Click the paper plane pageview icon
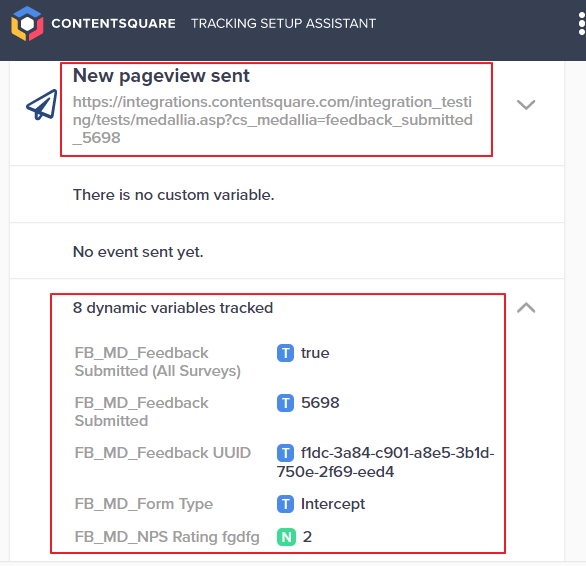Screen dimensions: 586x566 tap(41, 105)
